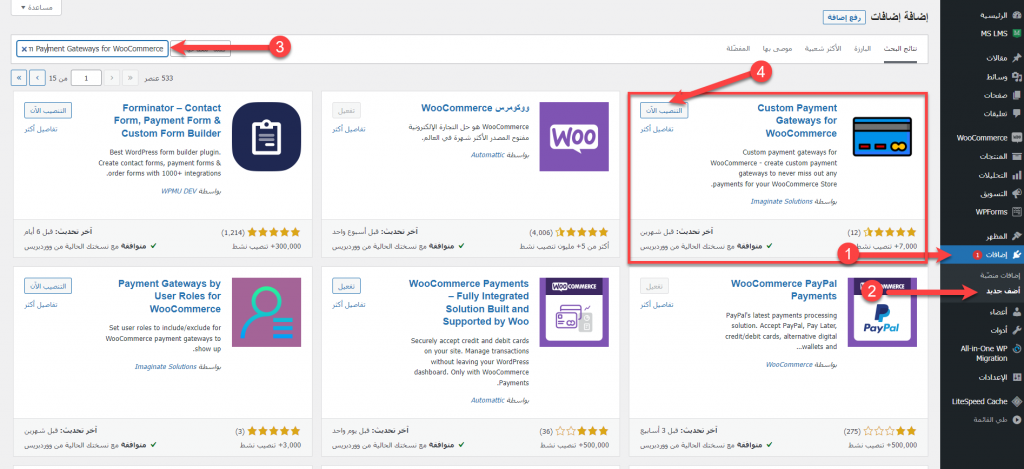The height and width of the screenshot is (469, 1024).
Task: Click the Forminator clipboard thumbnail
Action: [266, 137]
